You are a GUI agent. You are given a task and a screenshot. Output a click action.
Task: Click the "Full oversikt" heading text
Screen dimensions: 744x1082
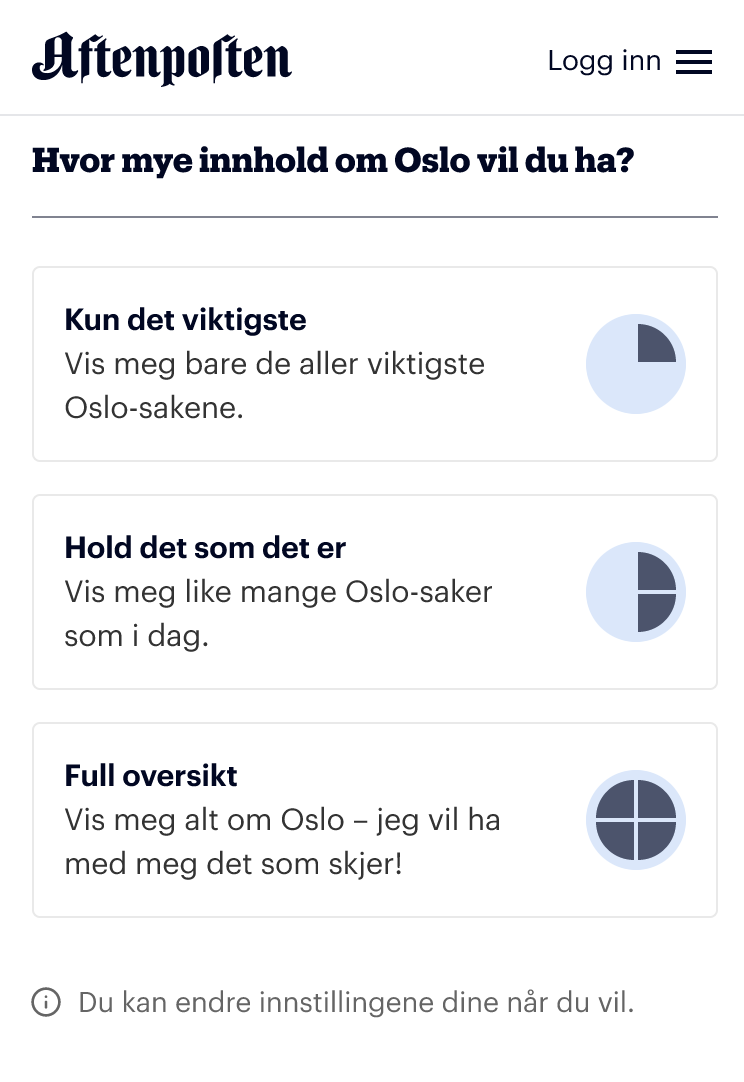tap(151, 776)
